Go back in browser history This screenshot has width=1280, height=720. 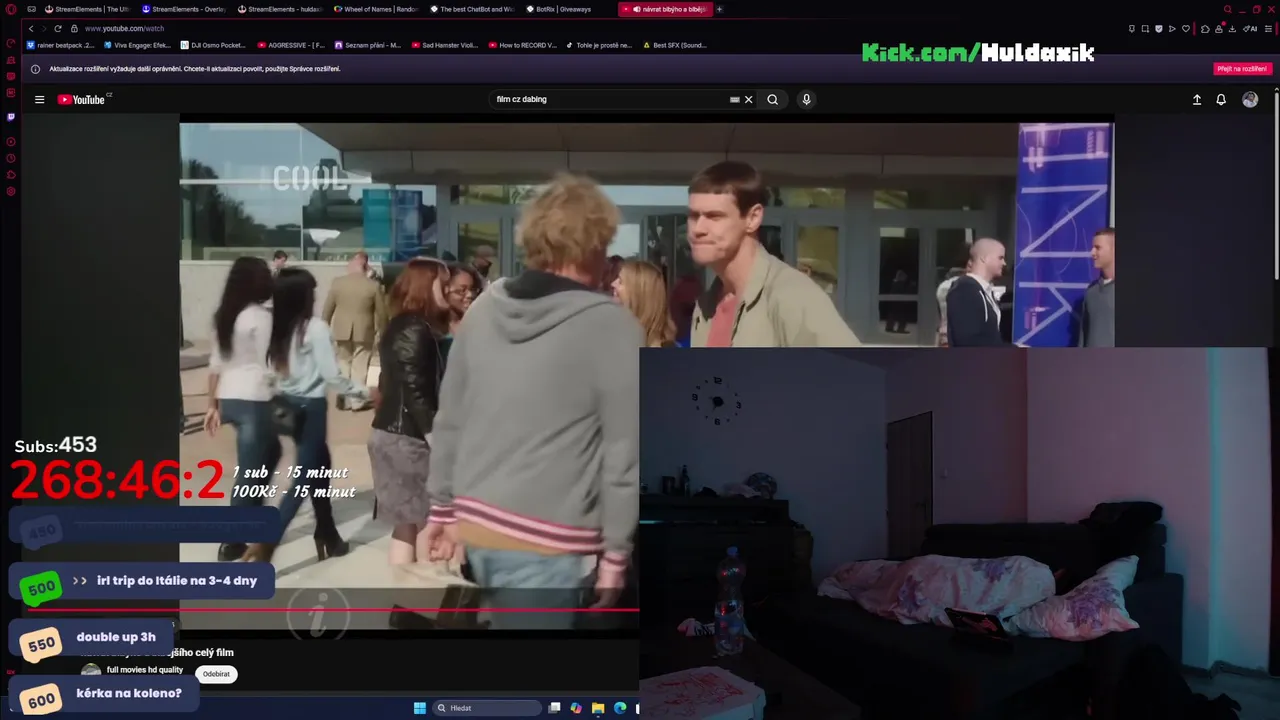[31, 28]
